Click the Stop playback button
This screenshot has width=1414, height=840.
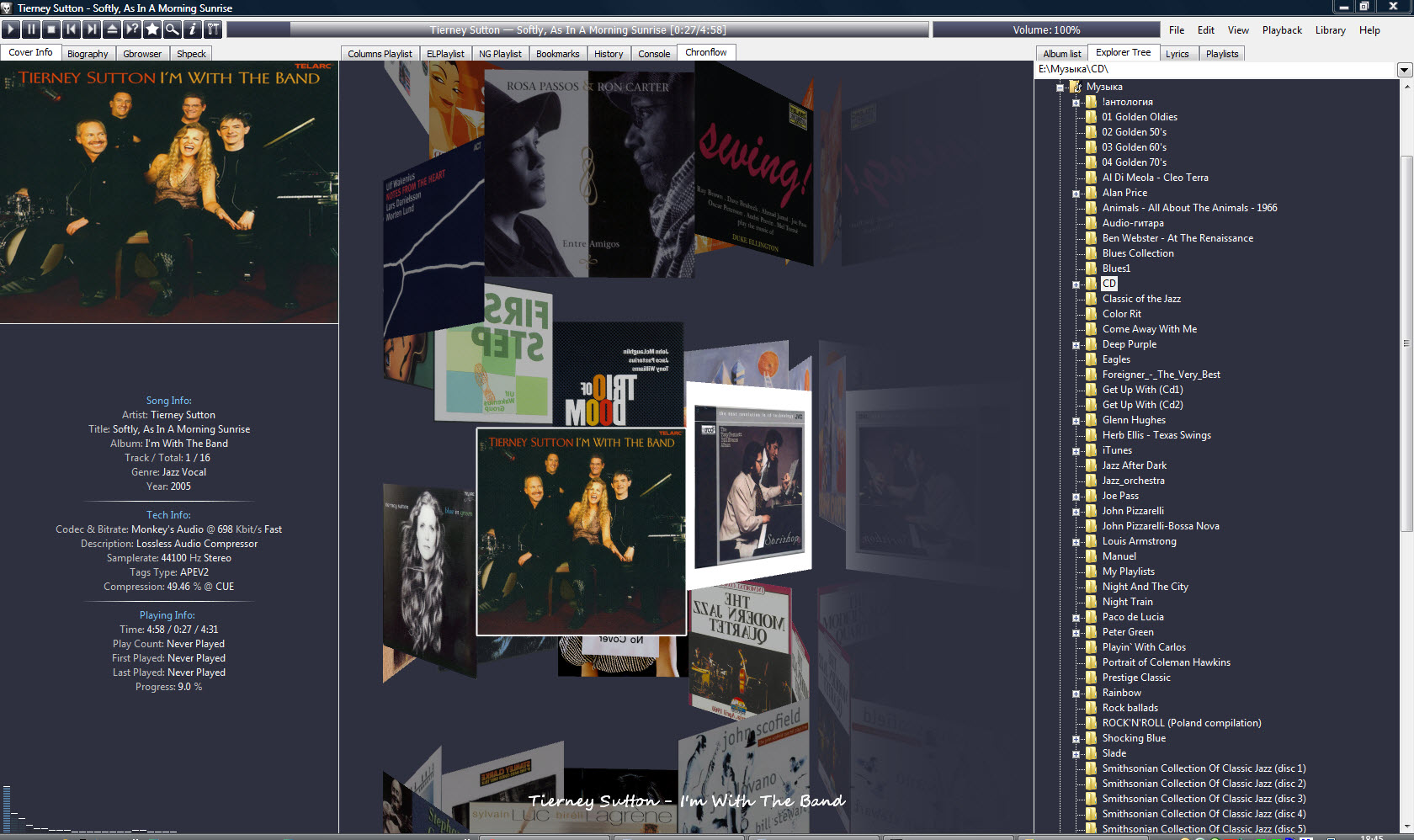tap(51, 29)
